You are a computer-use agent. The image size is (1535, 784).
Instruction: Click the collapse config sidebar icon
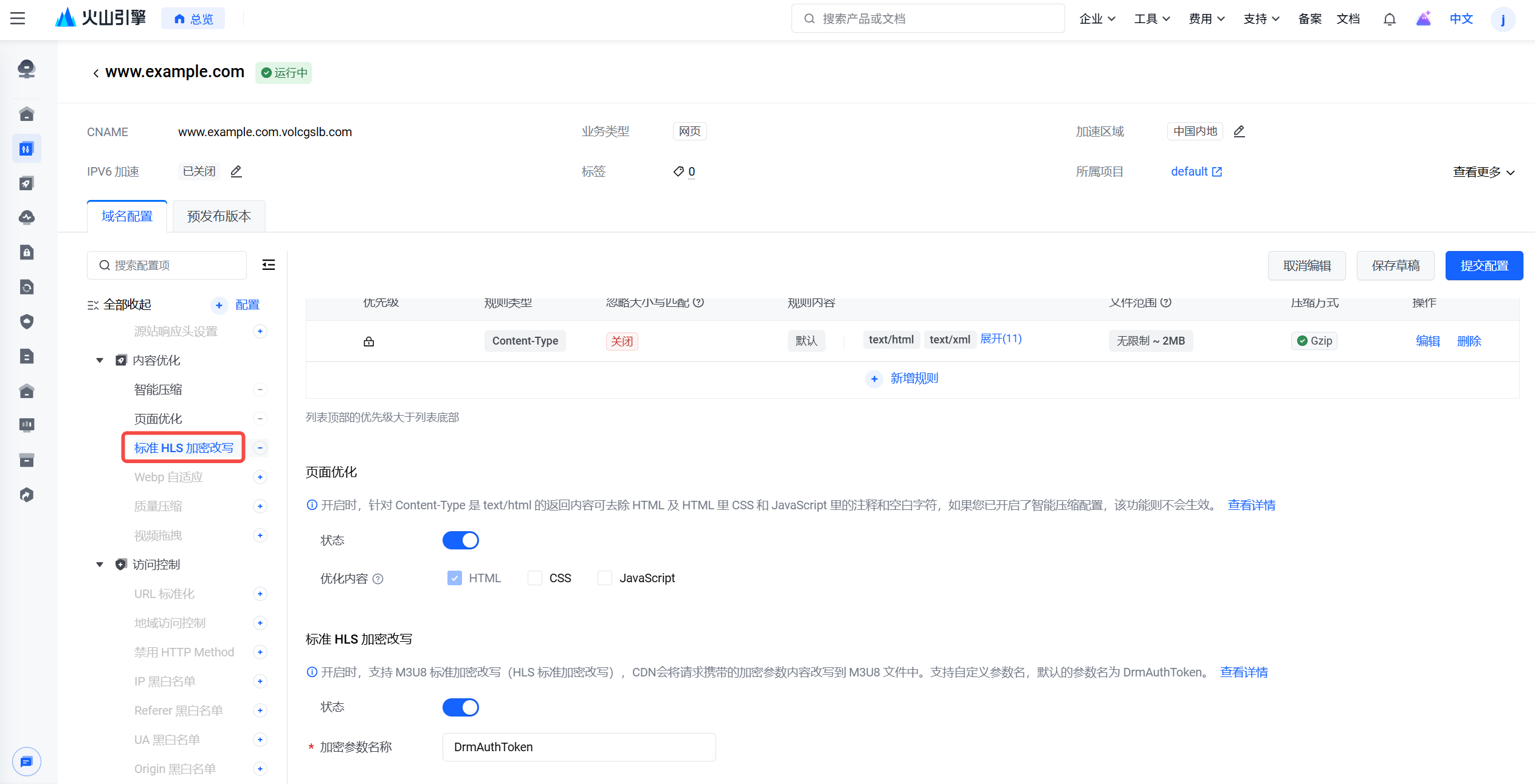[268, 265]
